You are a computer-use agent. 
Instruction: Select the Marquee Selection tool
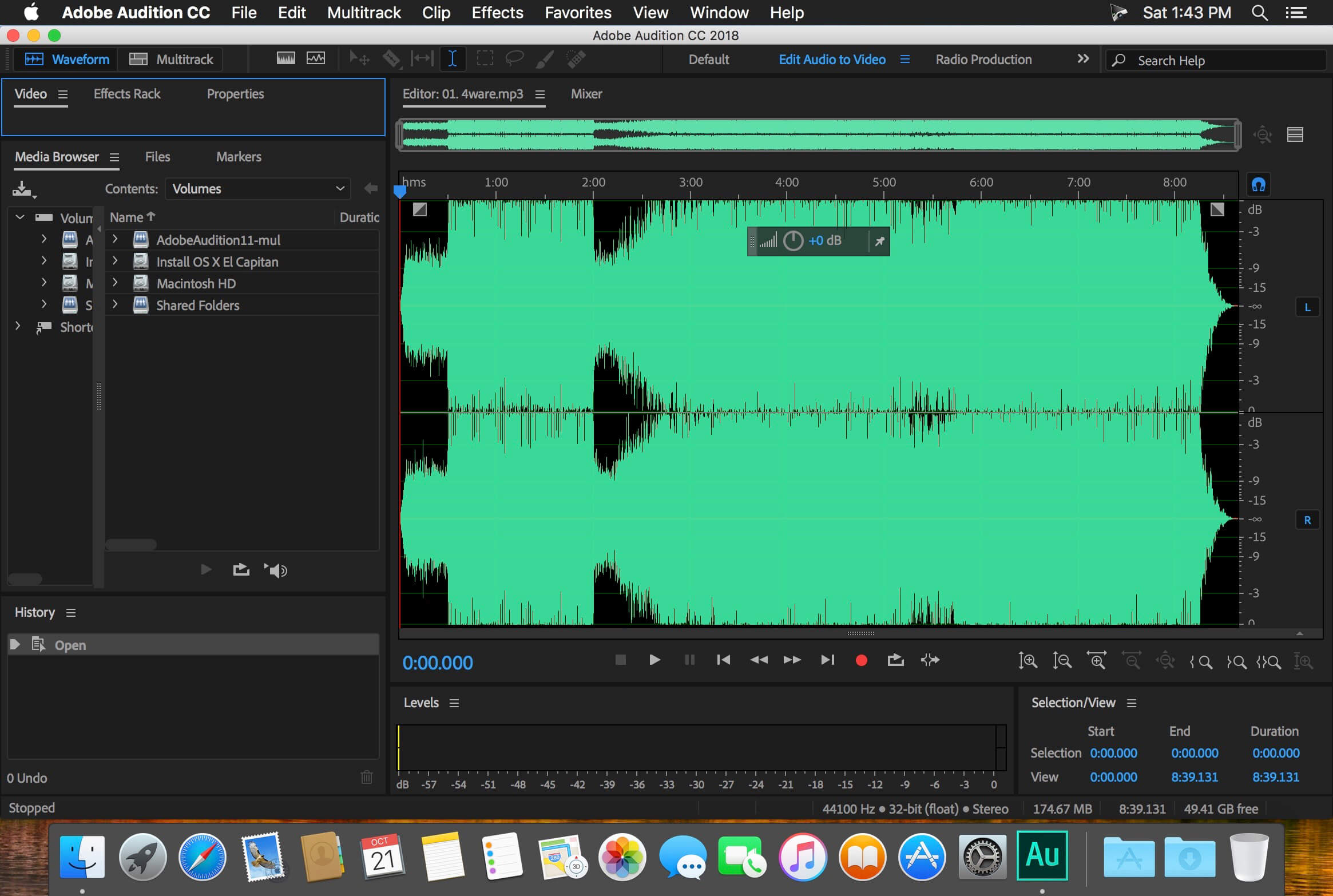(x=485, y=59)
